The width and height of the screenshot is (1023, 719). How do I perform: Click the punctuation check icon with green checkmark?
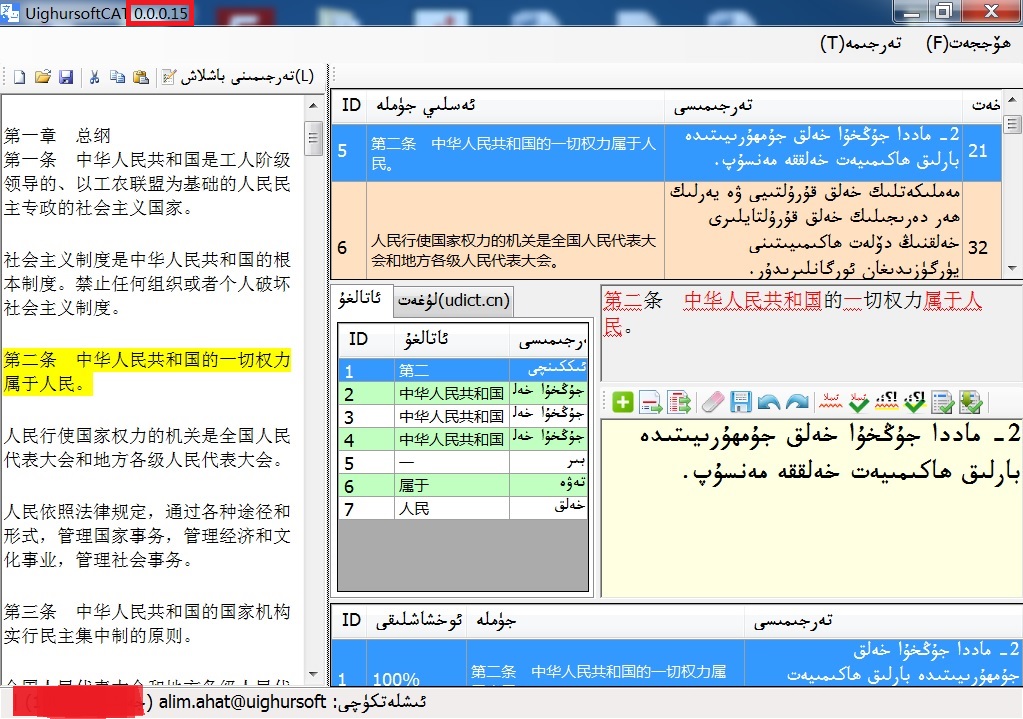point(915,402)
